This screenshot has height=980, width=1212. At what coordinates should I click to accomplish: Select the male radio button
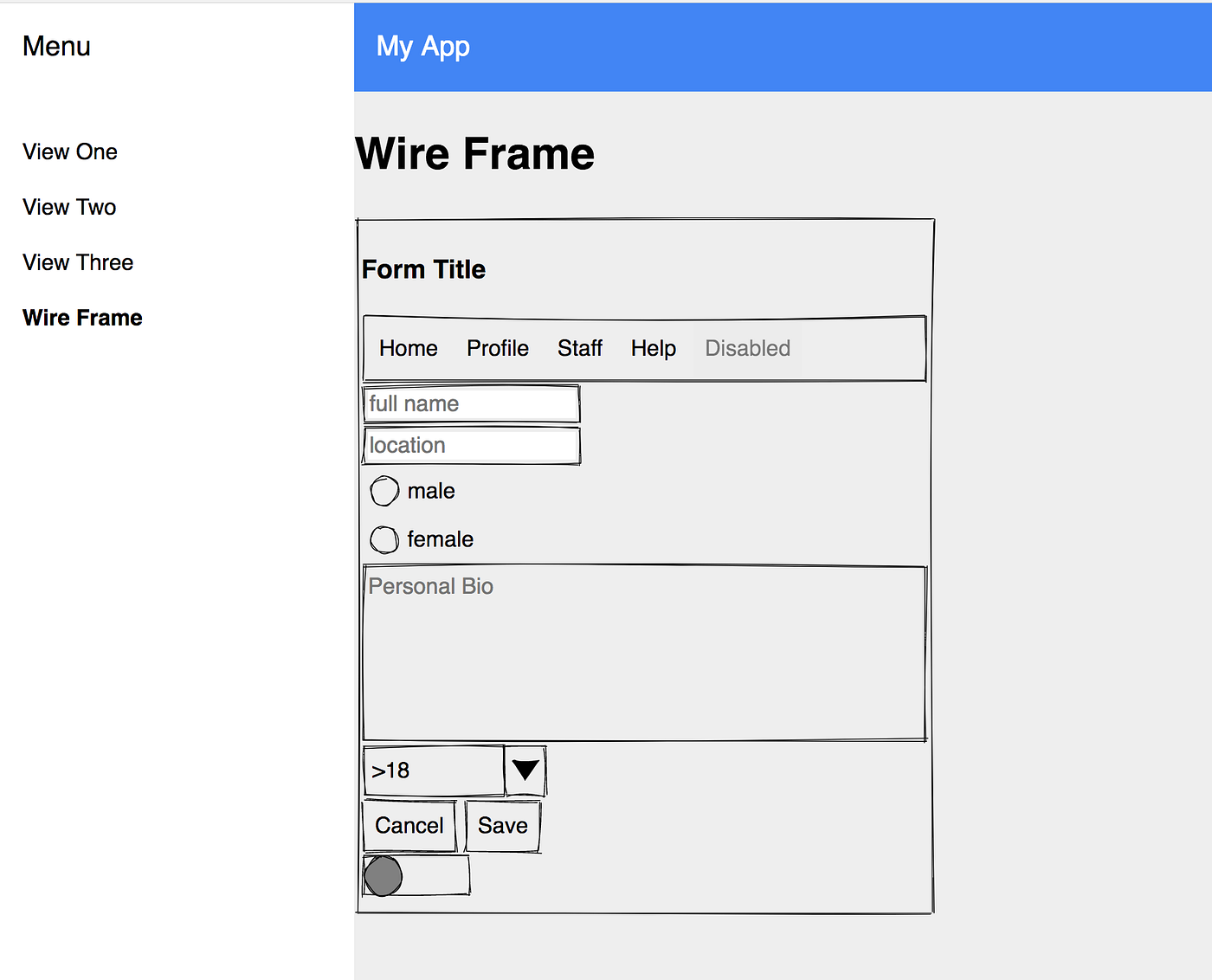384,490
